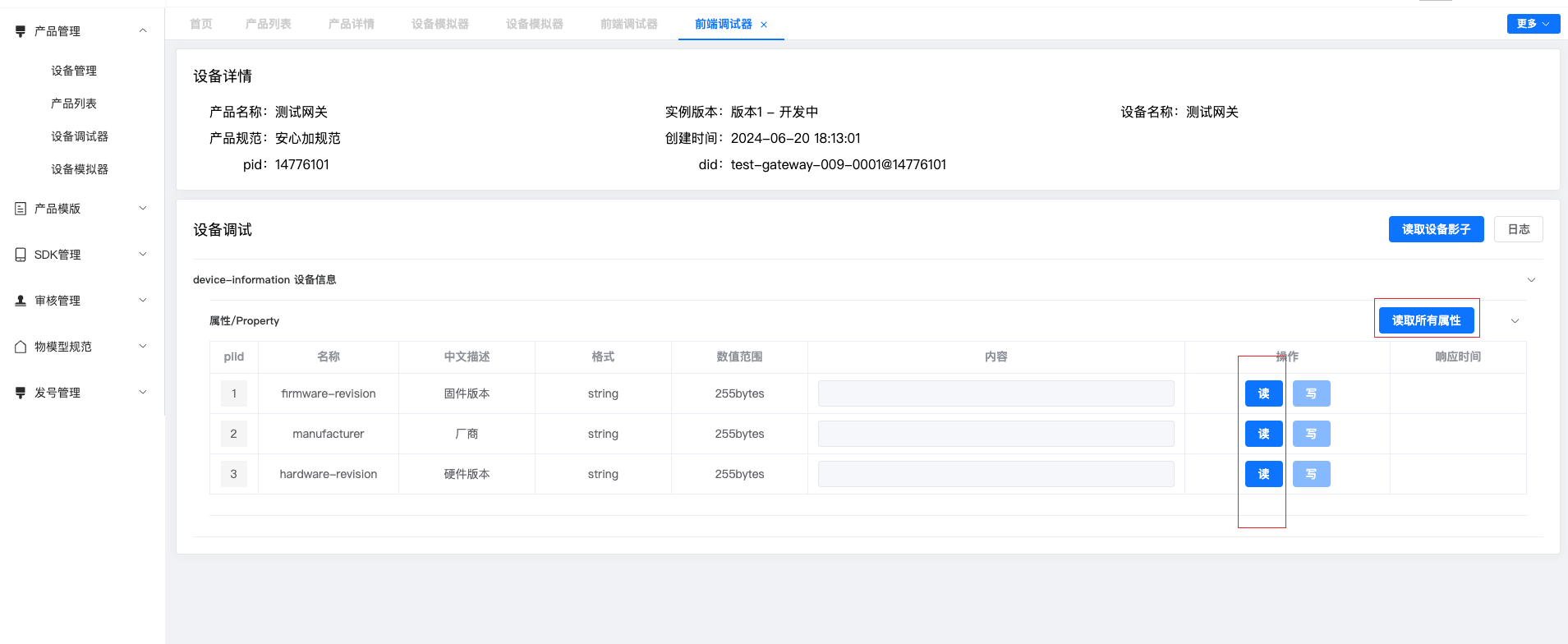Read the firmware-revision property
The height and width of the screenshot is (644, 1568).
pos(1263,393)
